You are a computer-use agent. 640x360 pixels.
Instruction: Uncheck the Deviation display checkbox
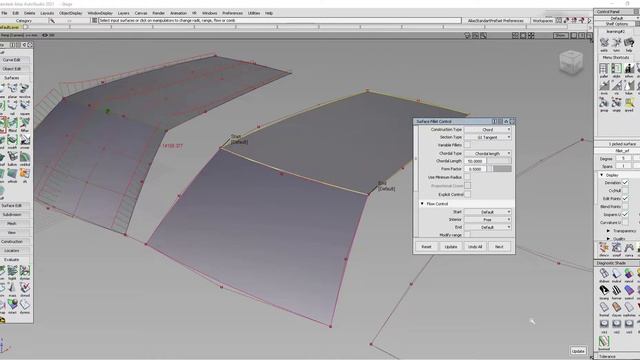(x=625, y=182)
